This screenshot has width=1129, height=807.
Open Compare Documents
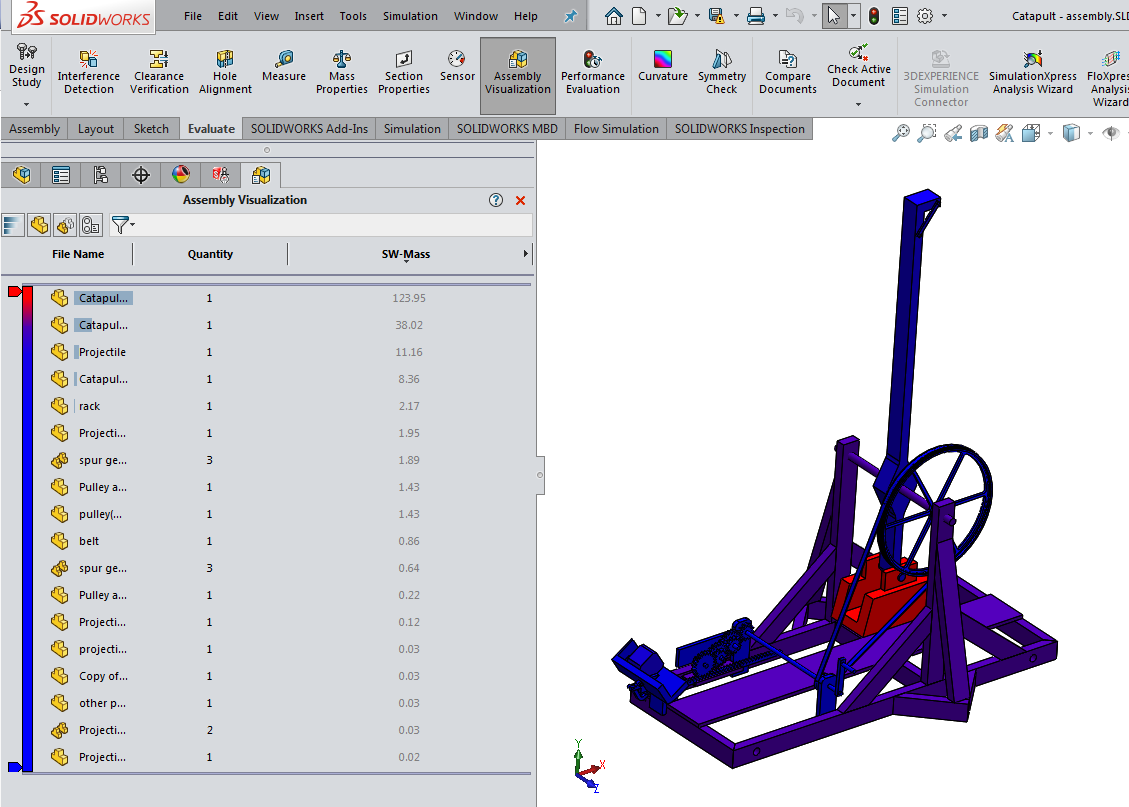788,73
